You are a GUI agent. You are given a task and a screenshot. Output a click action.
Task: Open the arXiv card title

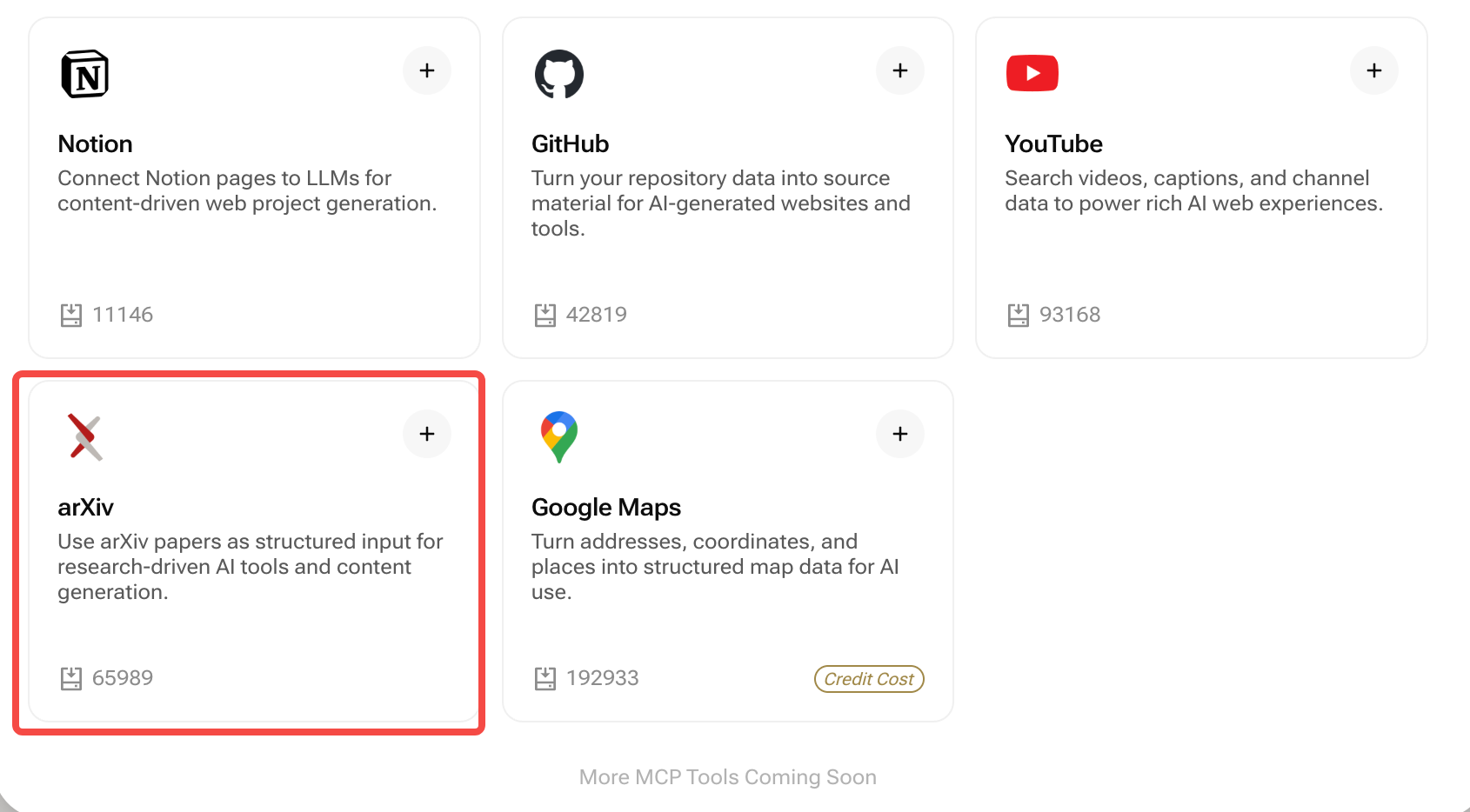point(85,508)
